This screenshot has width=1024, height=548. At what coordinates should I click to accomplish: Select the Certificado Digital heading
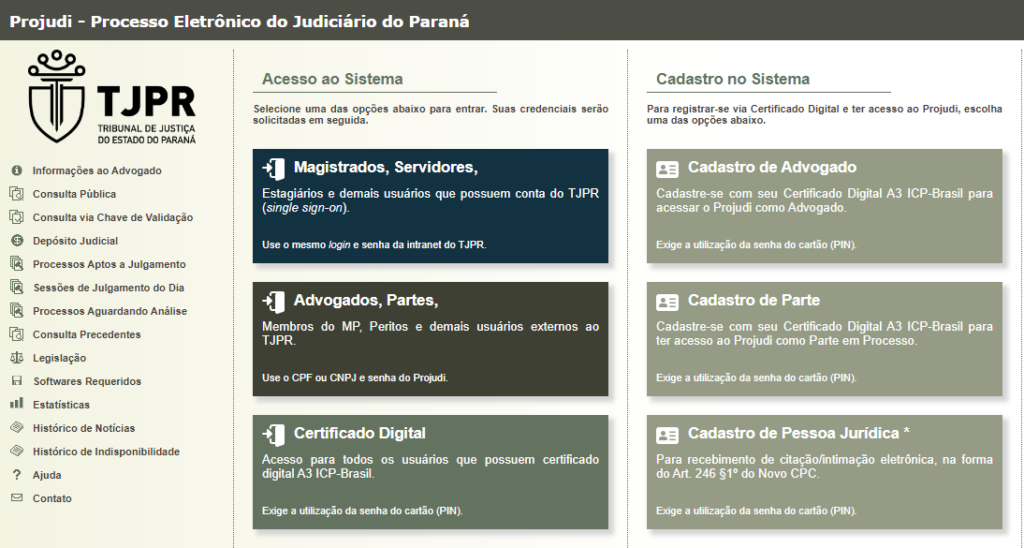click(x=359, y=433)
